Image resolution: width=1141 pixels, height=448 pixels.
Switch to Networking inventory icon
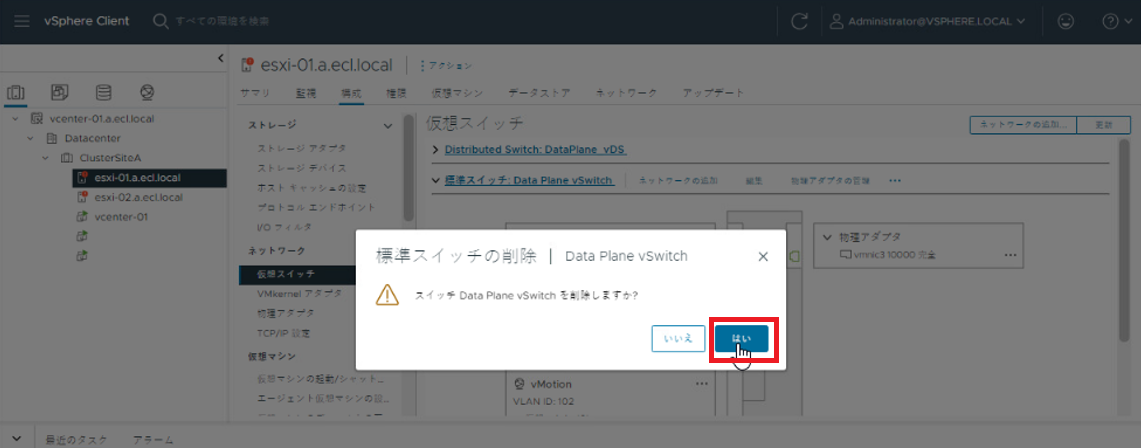[x=148, y=92]
